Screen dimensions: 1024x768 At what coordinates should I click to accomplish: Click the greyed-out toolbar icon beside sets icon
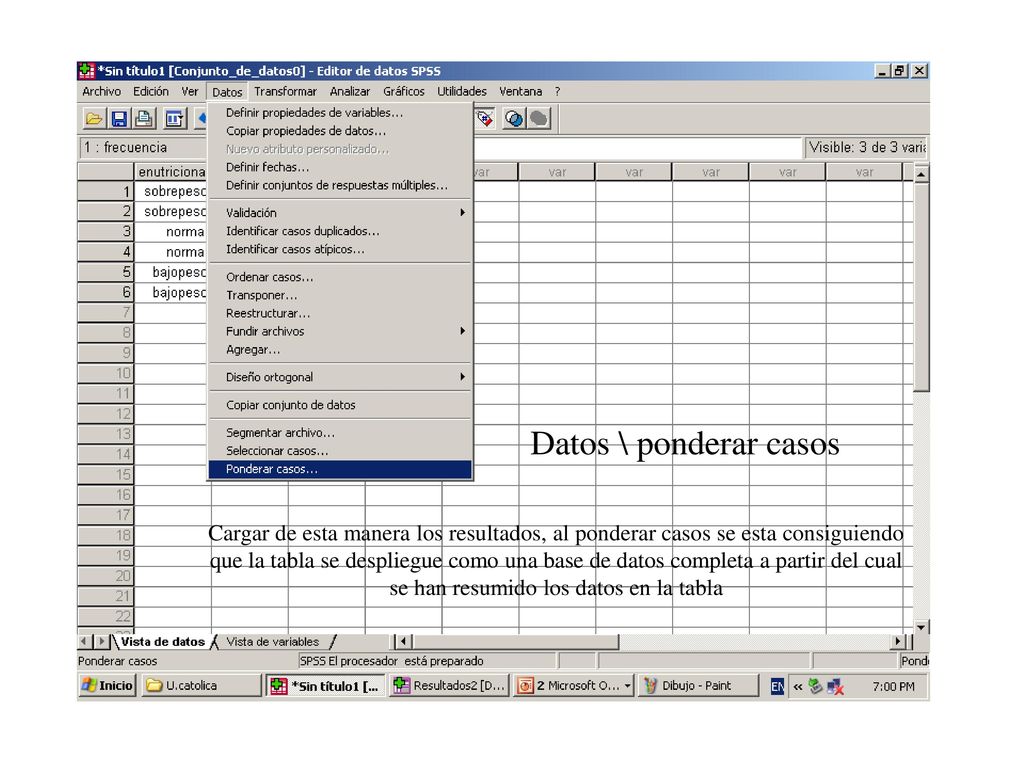(x=539, y=119)
